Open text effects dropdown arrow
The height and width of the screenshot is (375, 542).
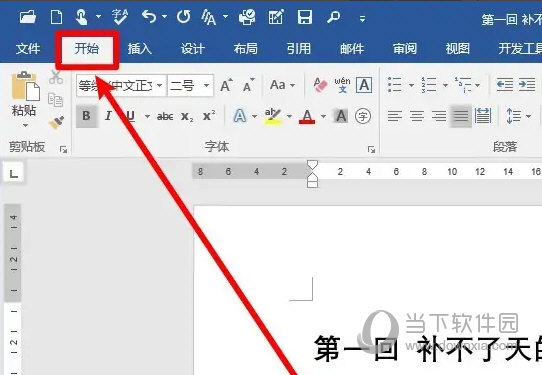(255, 116)
